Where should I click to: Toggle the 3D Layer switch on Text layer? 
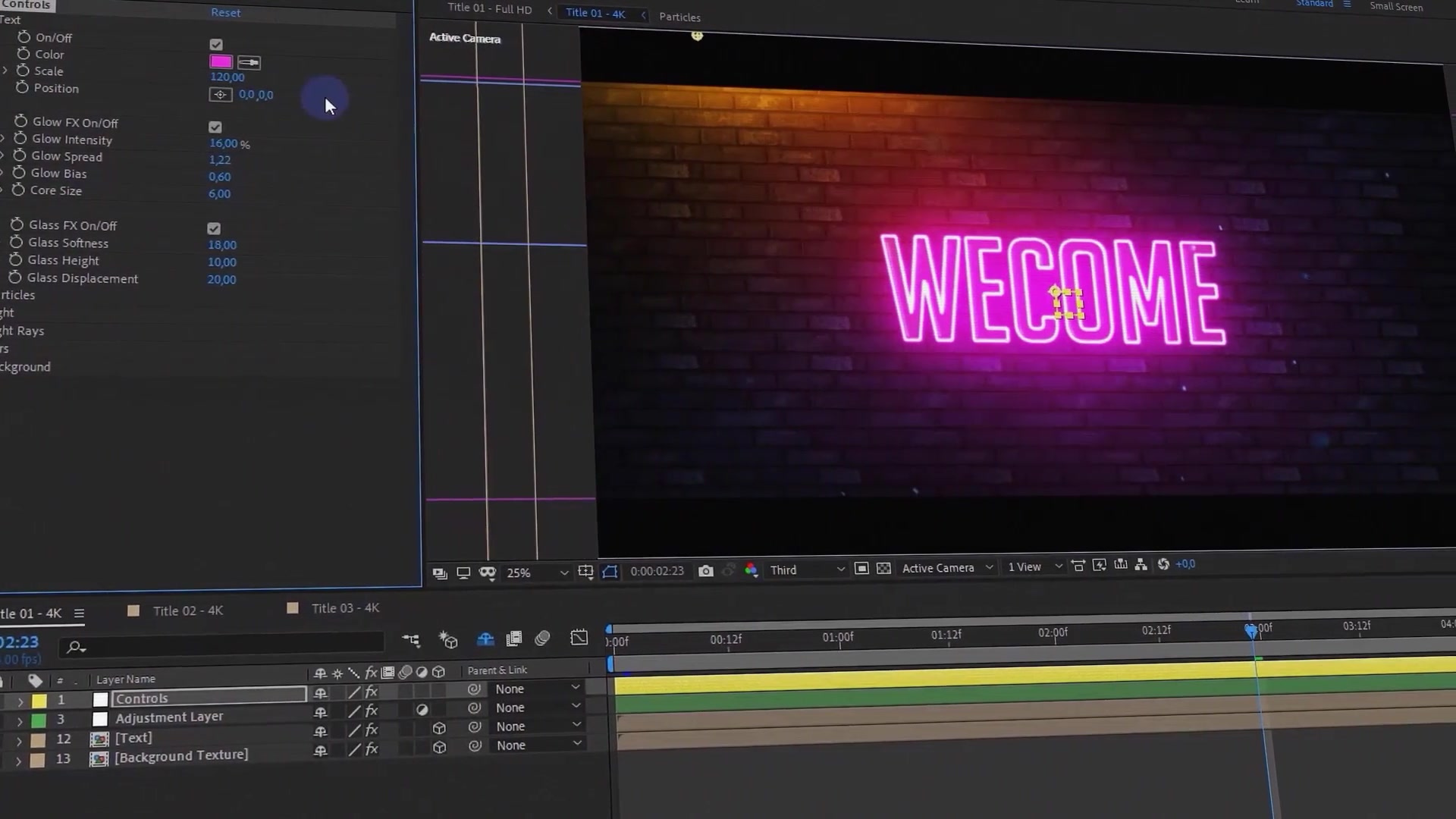[439, 728]
